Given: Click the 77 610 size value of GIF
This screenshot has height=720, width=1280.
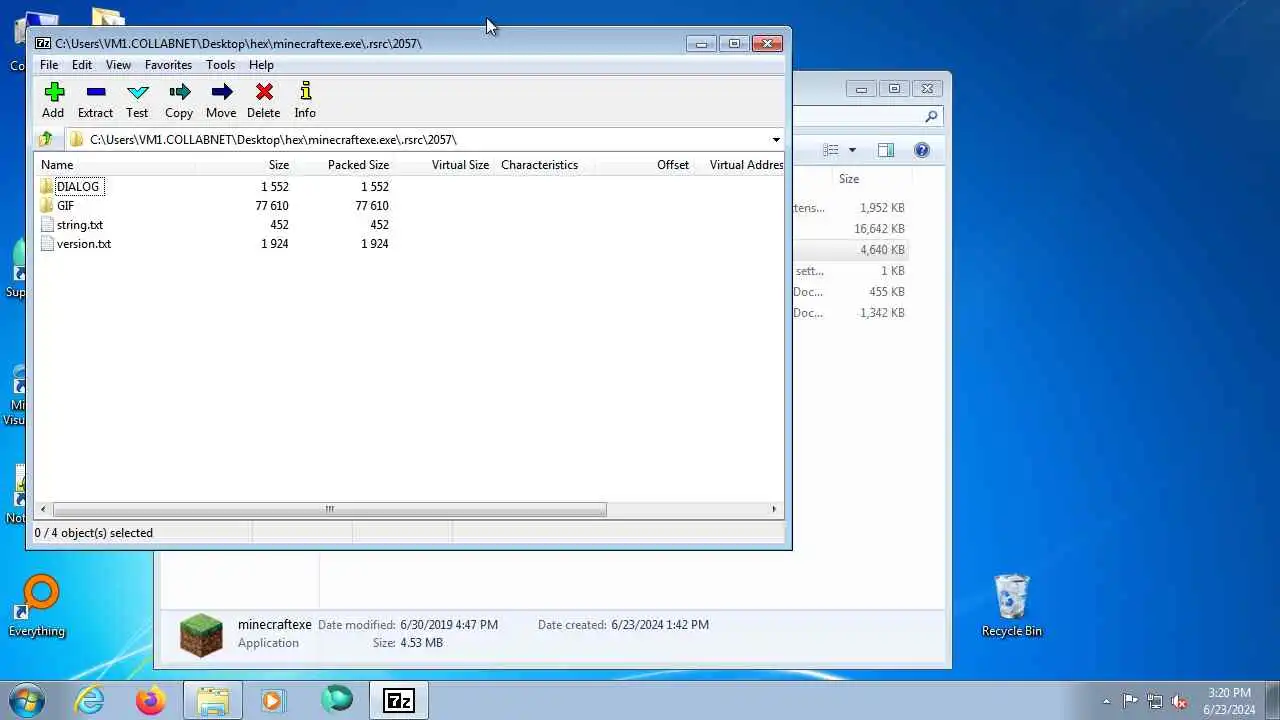Looking at the screenshot, I should tap(272, 206).
